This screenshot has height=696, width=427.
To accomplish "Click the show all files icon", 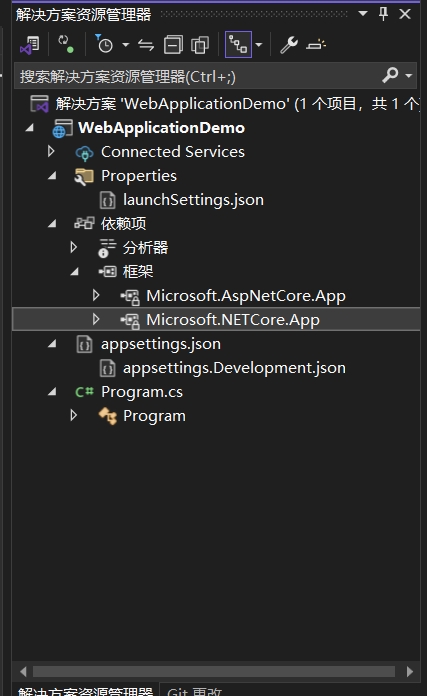I will [200, 45].
